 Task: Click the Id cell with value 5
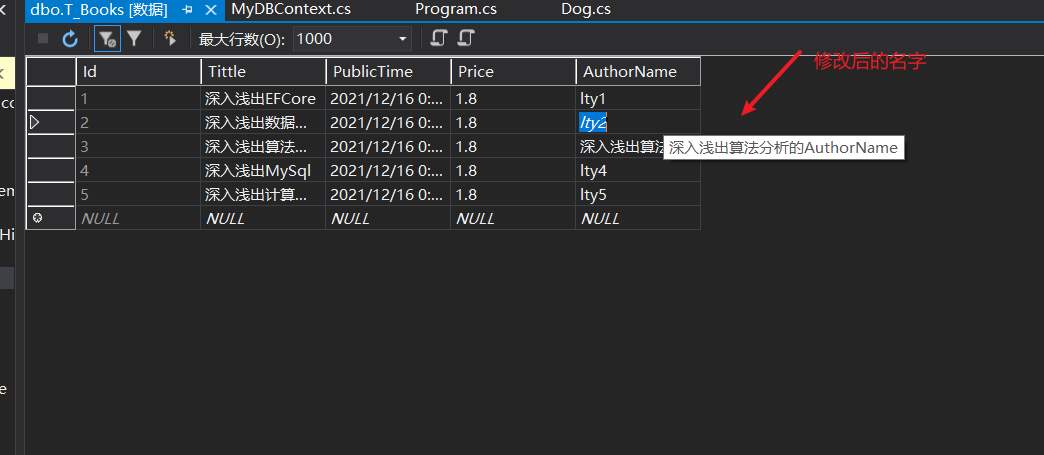pos(138,195)
